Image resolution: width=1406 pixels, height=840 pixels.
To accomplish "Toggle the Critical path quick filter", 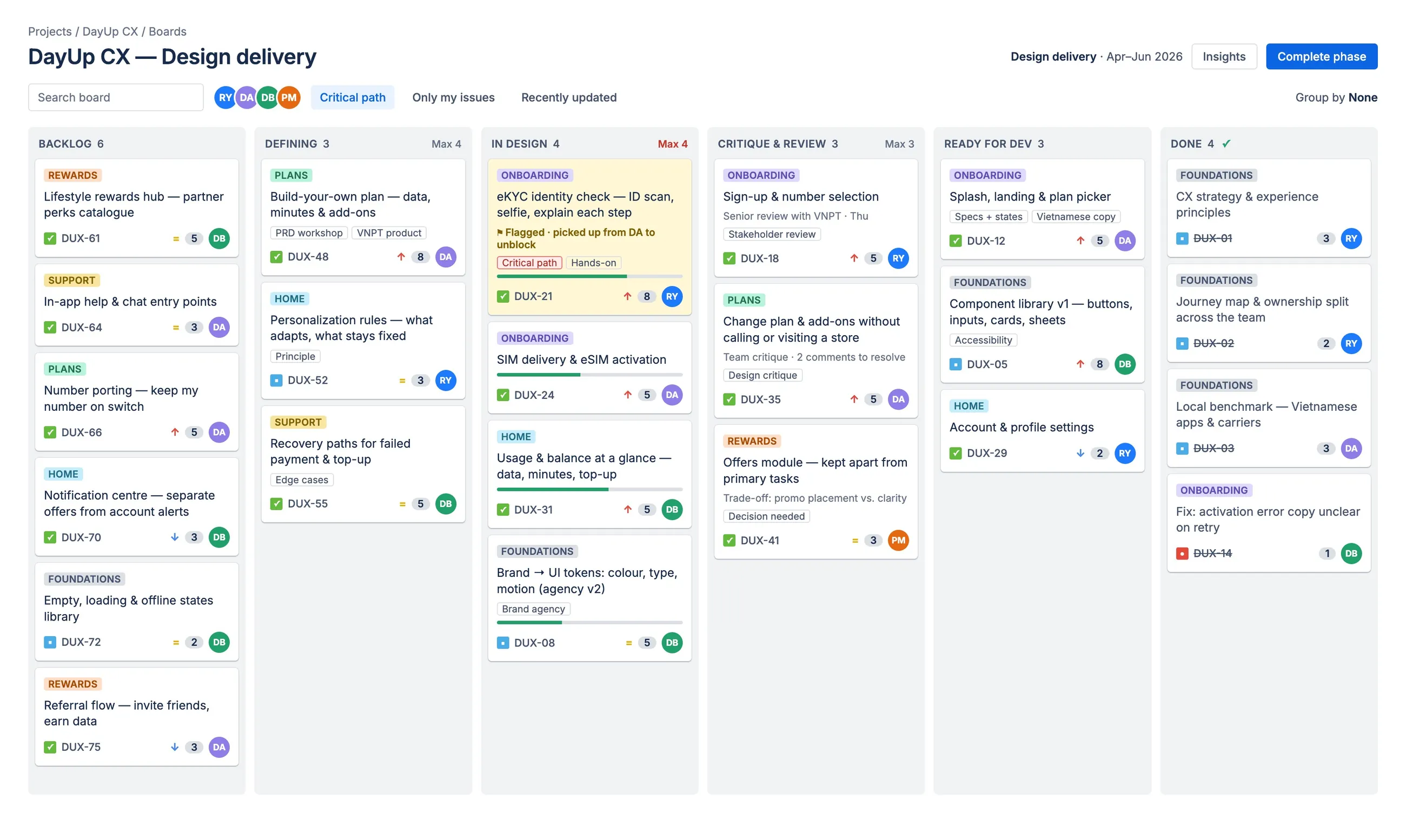I will pos(352,97).
